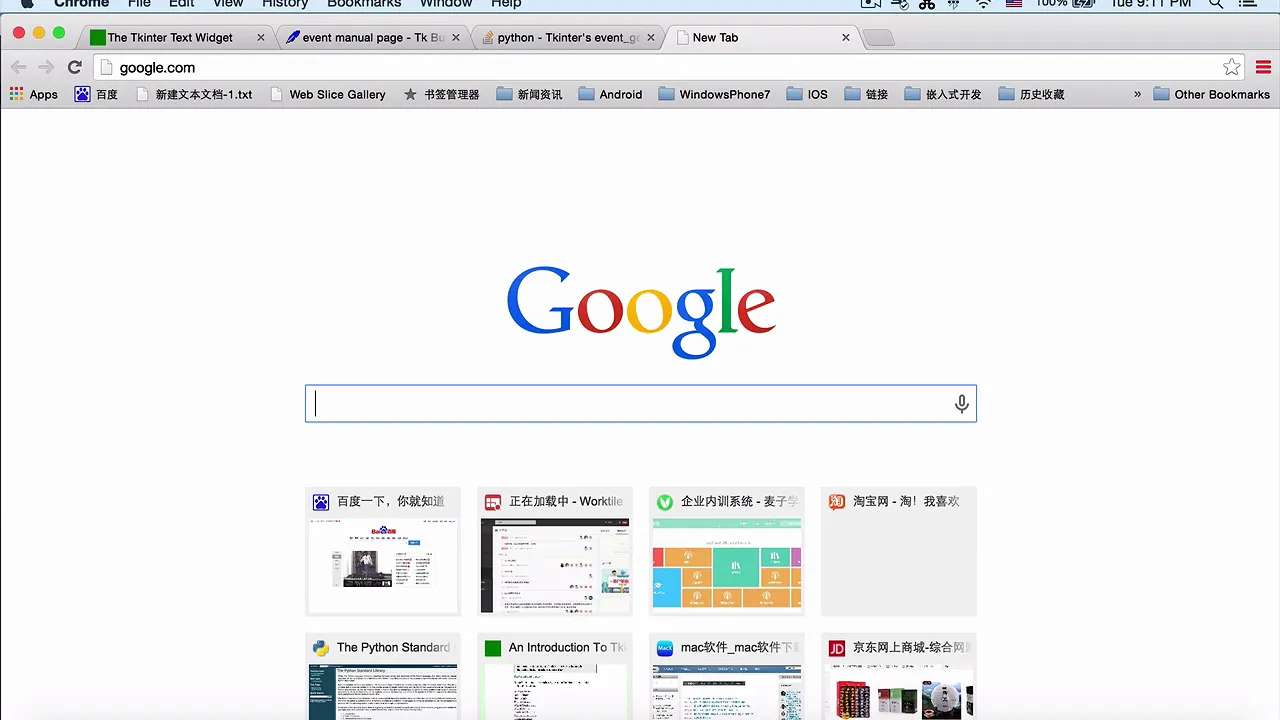Screen dimensions: 1280x720
Task: Open the History menu
Action: 285,4
